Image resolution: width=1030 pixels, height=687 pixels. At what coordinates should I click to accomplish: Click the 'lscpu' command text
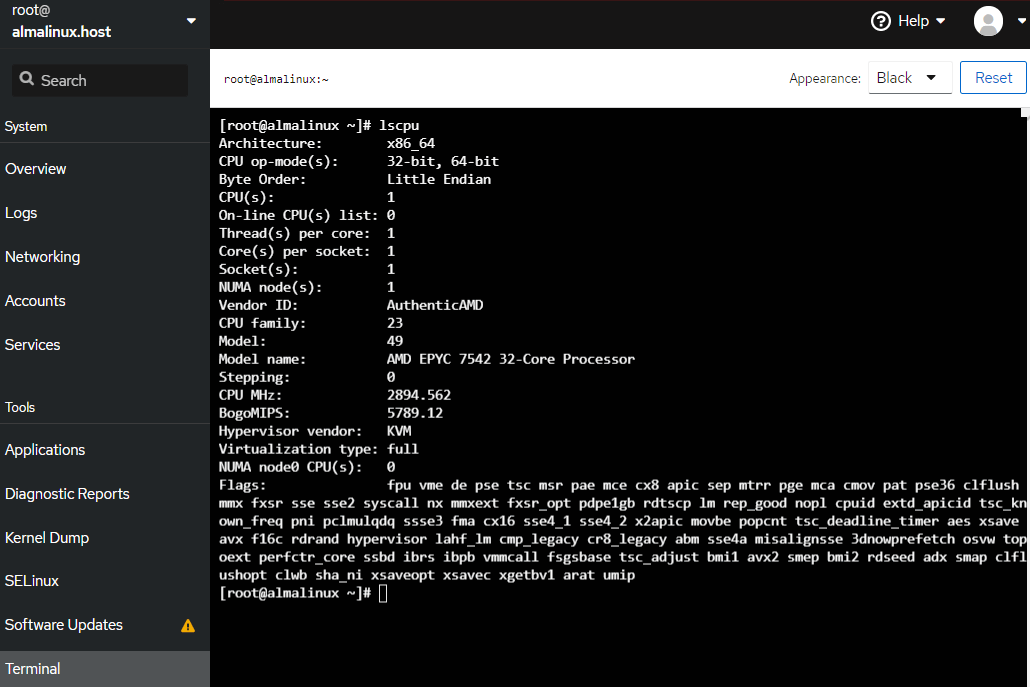pos(399,125)
